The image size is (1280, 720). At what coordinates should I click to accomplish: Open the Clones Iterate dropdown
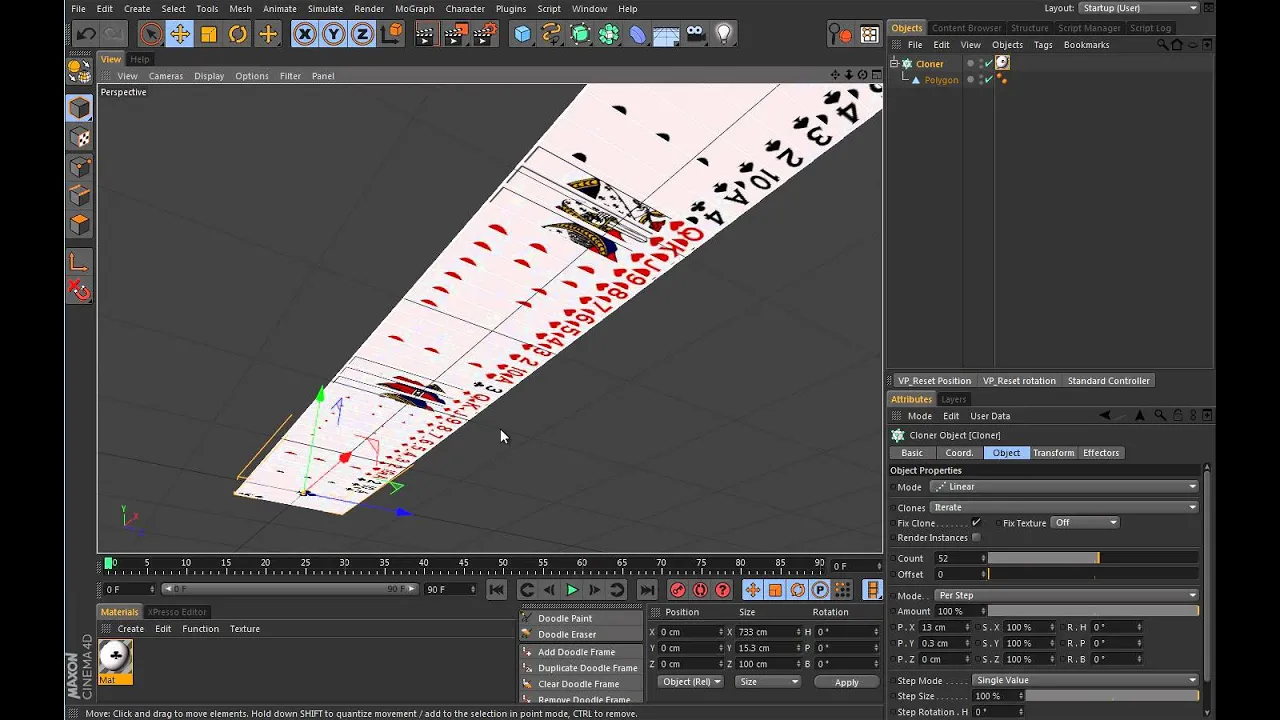pyautogui.click(x=1064, y=507)
